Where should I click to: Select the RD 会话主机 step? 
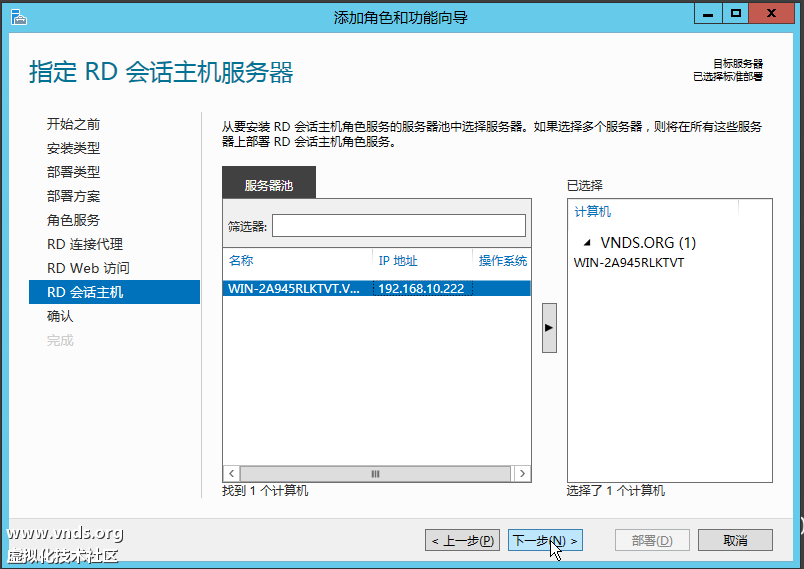[114, 292]
